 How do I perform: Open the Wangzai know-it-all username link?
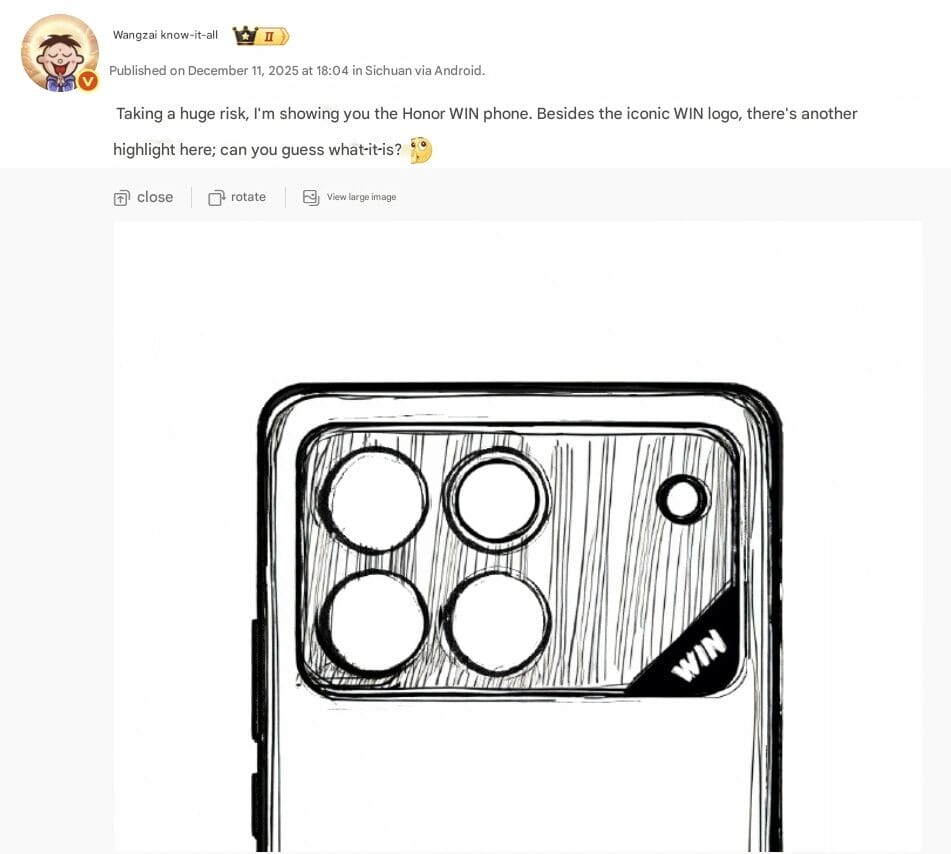(x=165, y=35)
